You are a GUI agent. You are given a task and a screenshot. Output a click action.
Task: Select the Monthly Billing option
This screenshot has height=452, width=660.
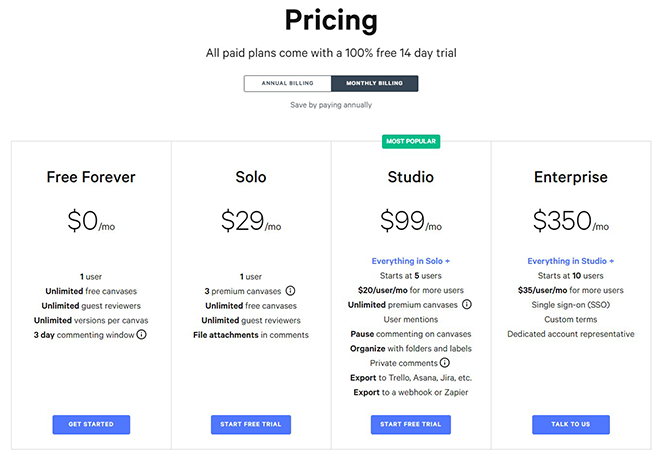[x=375, y=83]
